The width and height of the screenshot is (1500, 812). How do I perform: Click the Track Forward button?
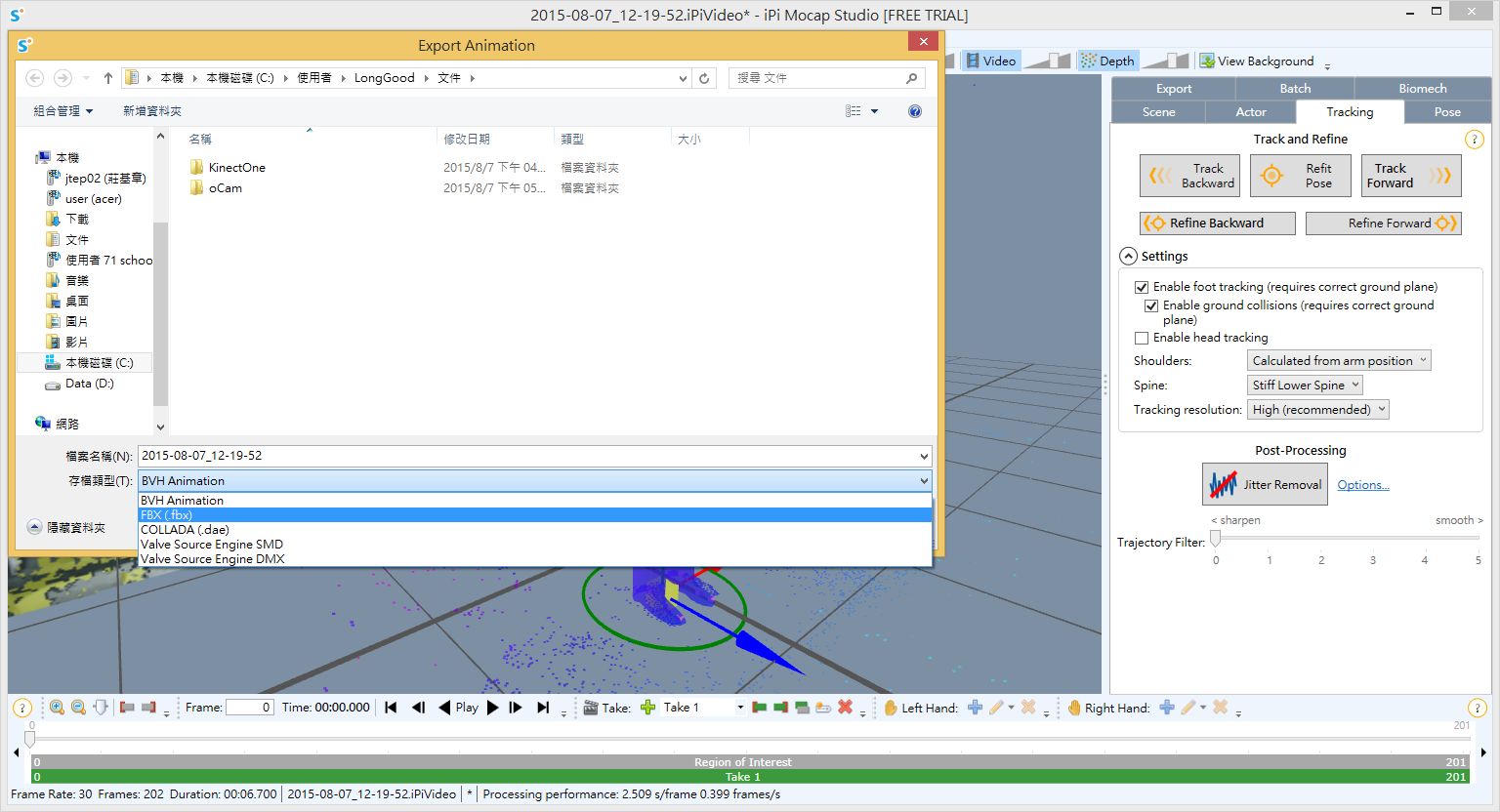pyautogui.click(x=1410, y=176)
